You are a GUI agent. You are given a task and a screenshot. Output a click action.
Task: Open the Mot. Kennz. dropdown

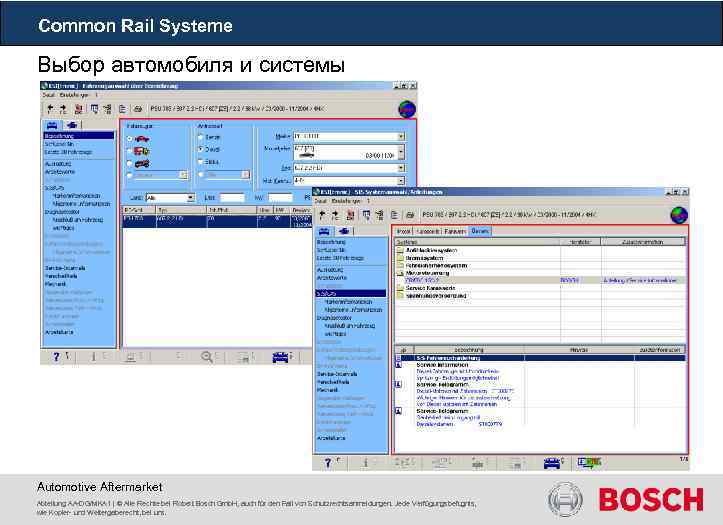pyautogui.click(x=401, y=181)
